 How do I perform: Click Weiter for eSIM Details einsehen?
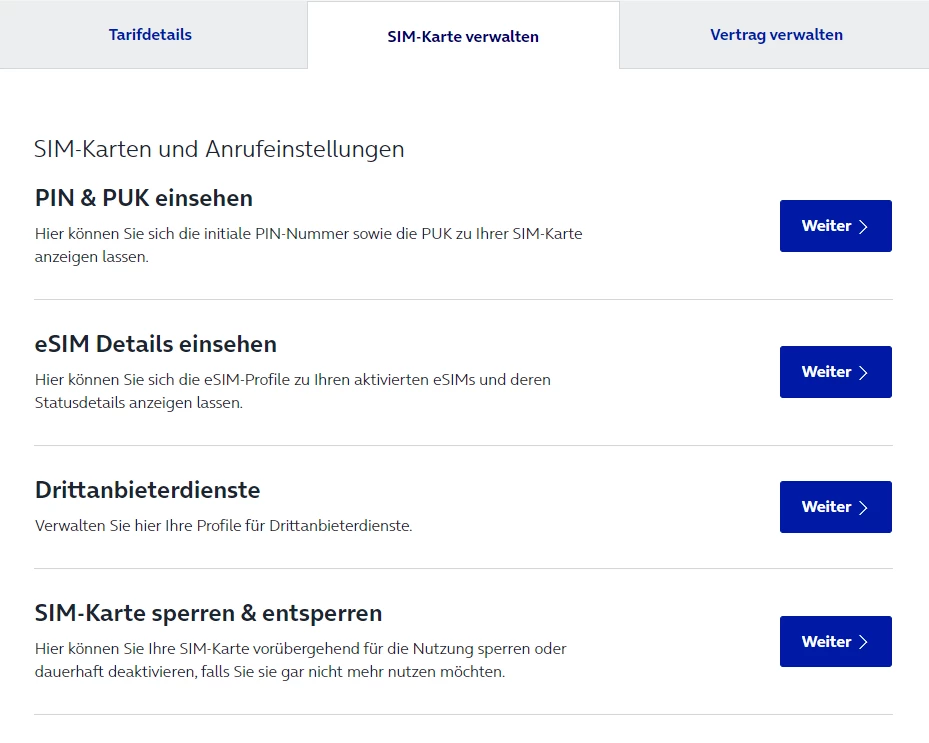(x=835, y=372)
